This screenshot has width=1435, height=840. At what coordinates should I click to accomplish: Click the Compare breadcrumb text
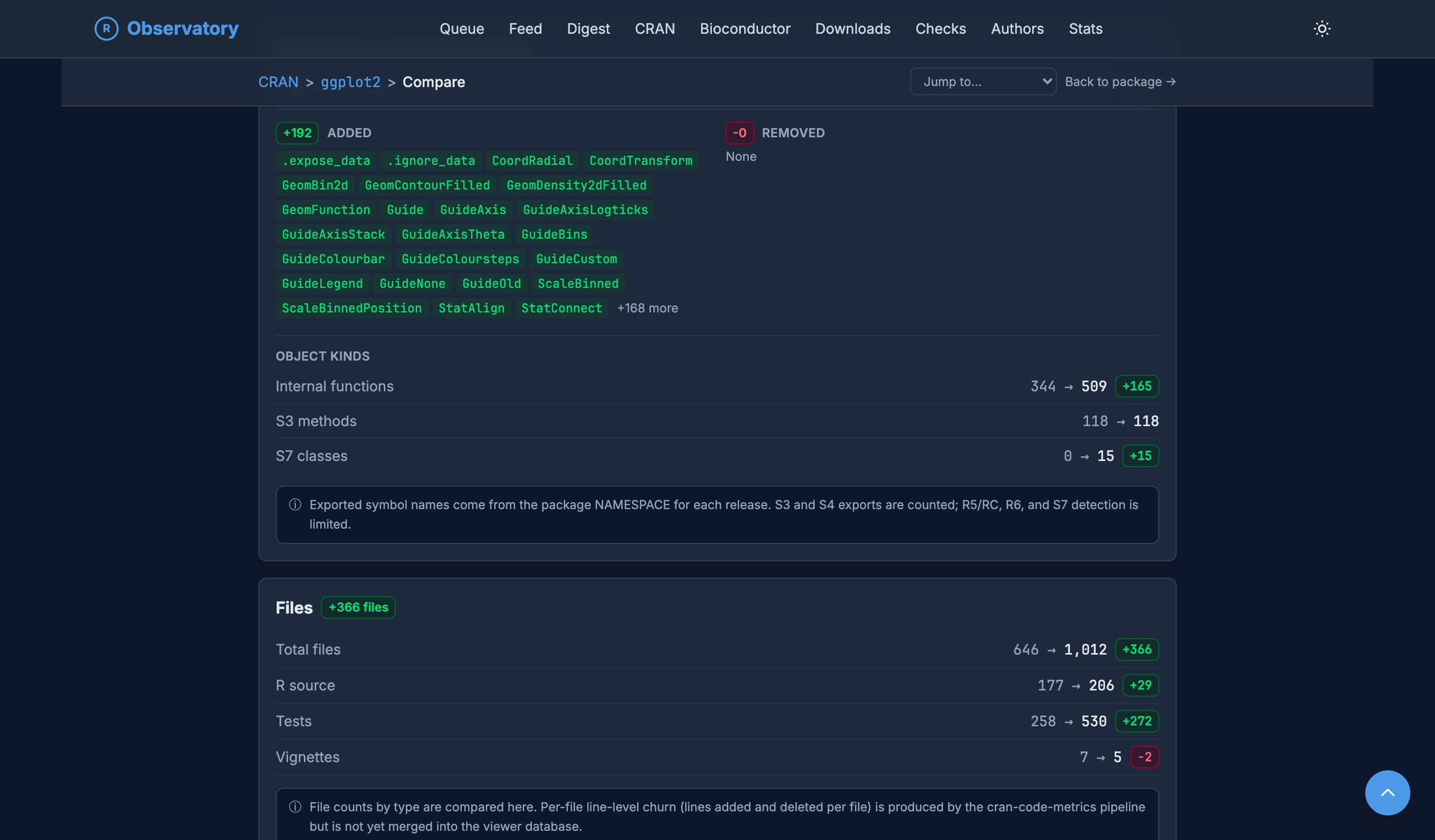pyautogui.click(x=434, y=82)
